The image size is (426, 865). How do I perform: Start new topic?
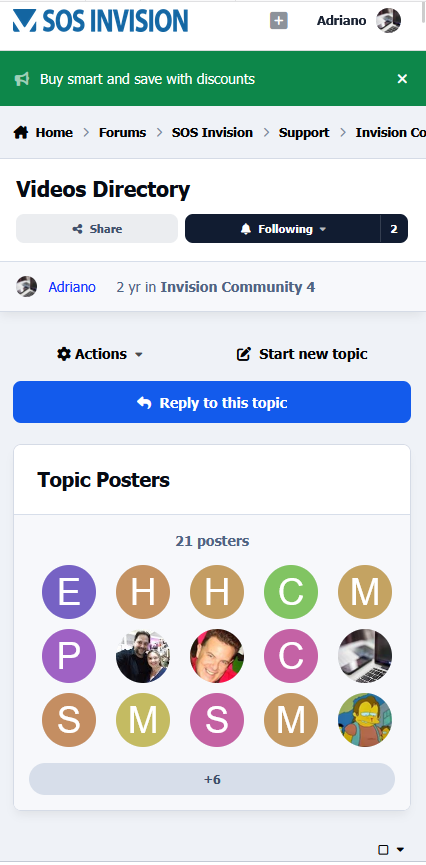302,354
